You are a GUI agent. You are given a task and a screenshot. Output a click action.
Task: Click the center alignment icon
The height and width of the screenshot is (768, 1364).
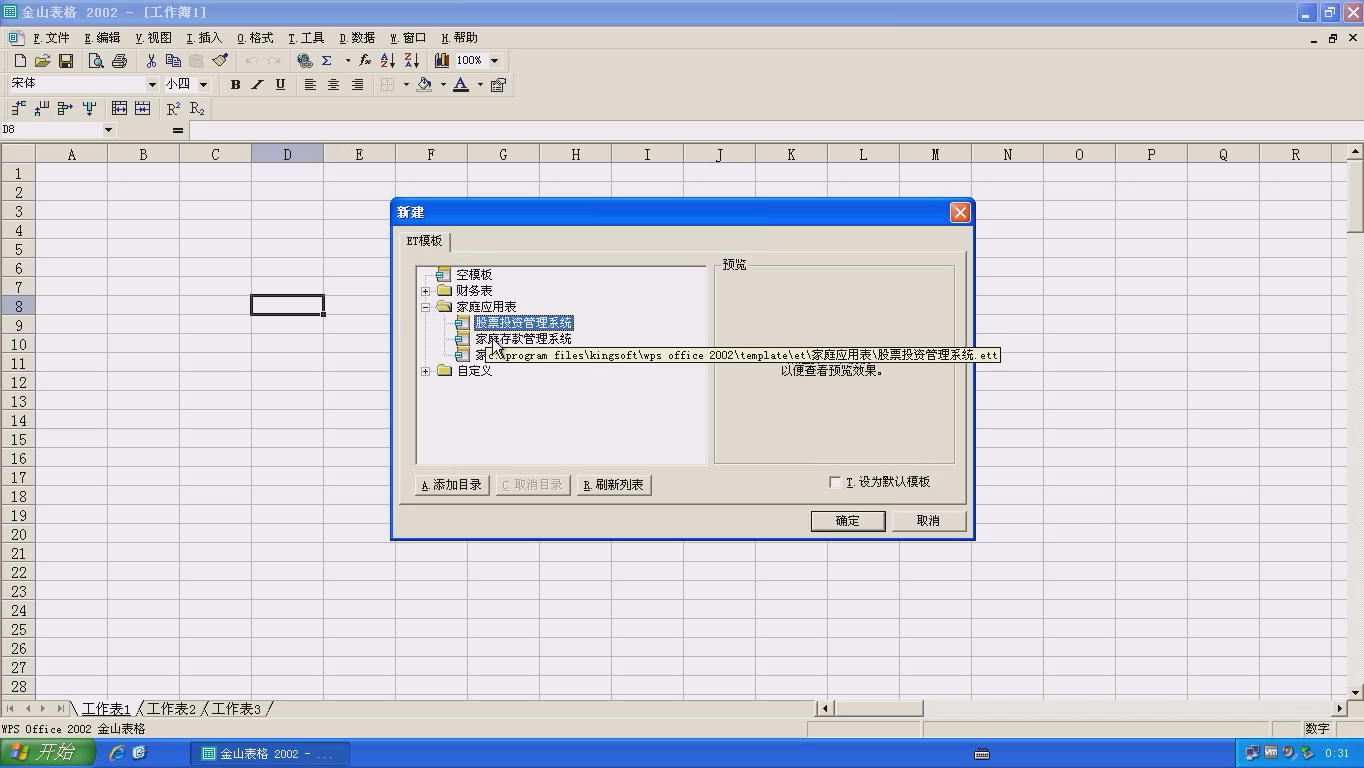(x=334, y=85)
